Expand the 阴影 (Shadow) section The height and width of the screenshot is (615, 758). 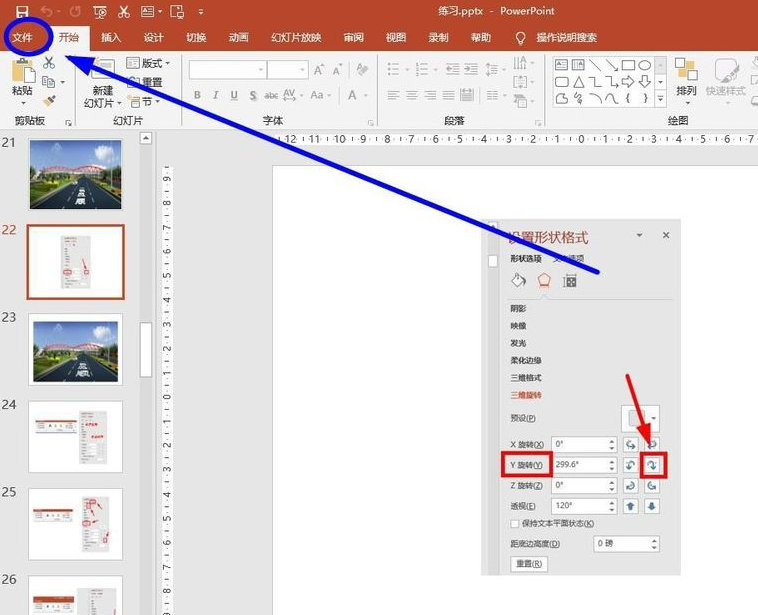[x=518, y=309]
